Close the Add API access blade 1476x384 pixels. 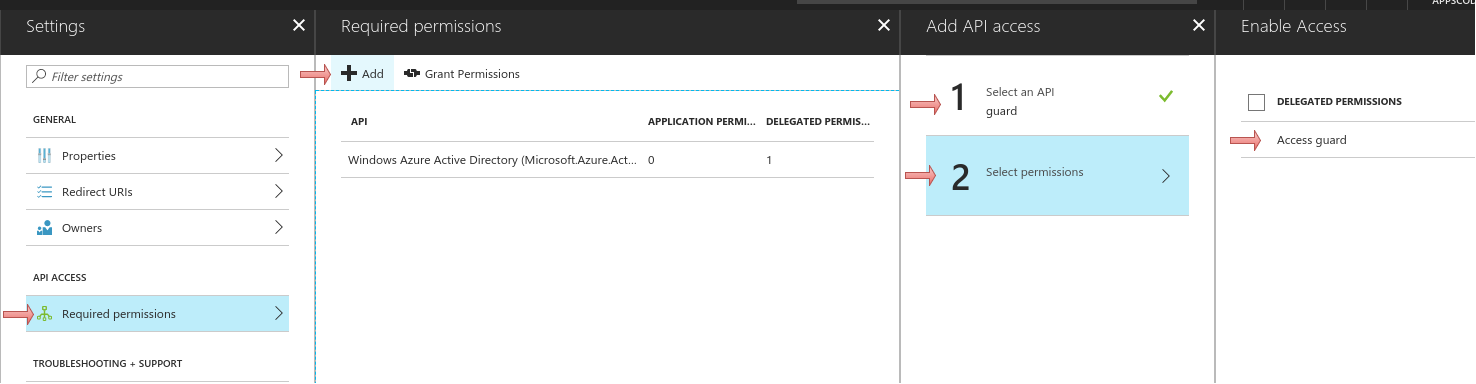[x=1199, y=26]
